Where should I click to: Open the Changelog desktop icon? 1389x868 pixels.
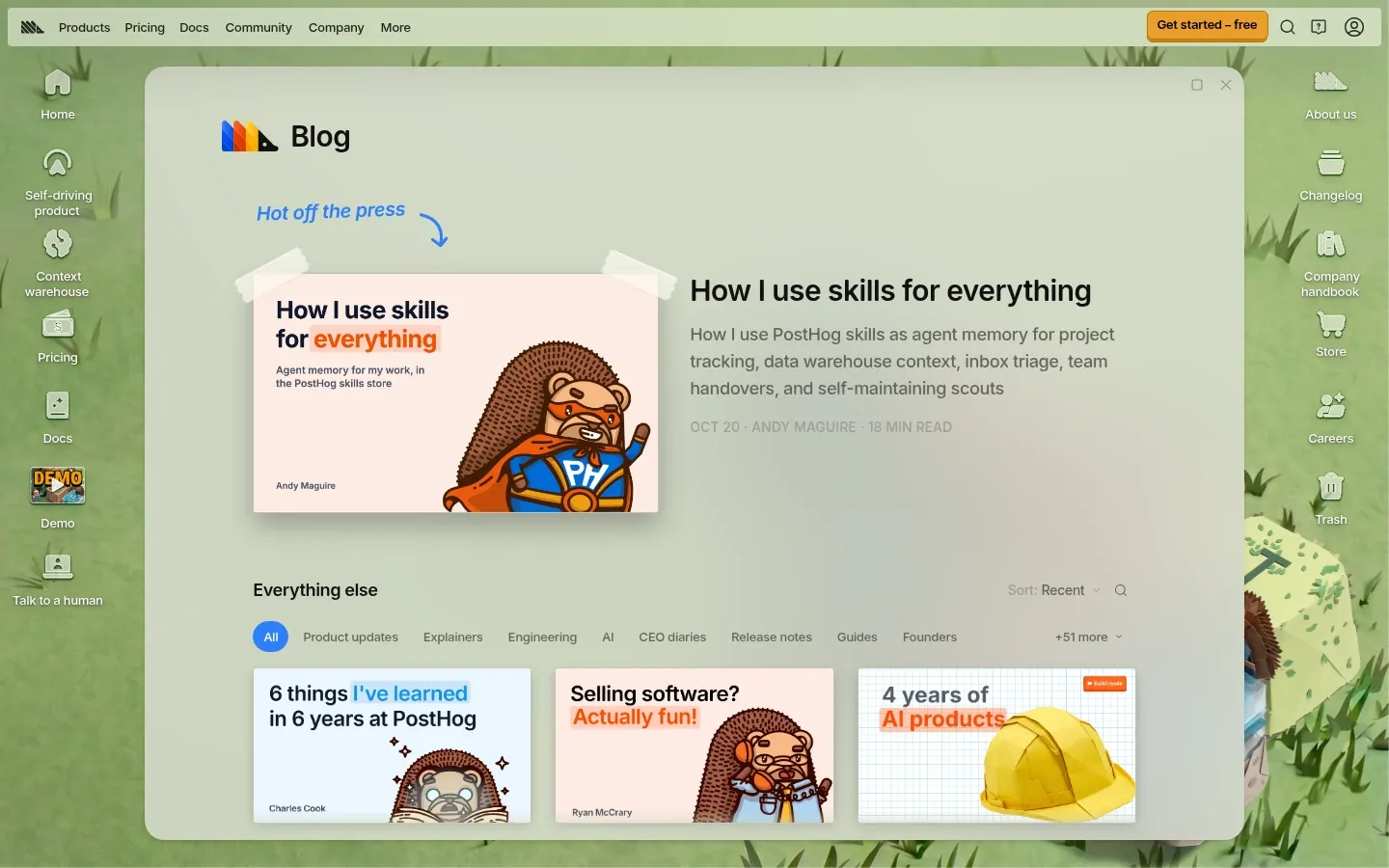[1331, 176]
